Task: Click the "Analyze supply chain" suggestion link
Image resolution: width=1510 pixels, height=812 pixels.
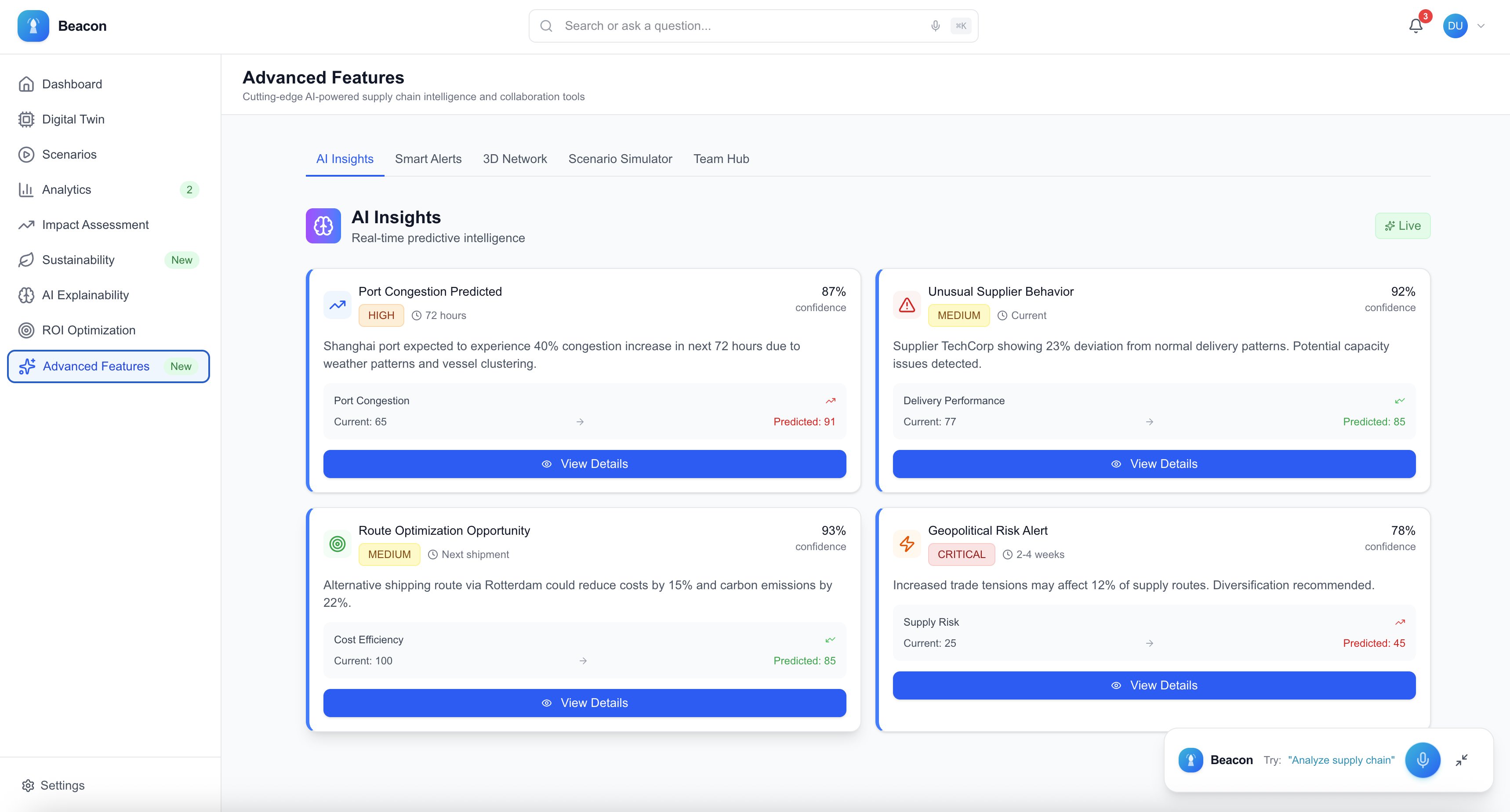Action: coord(1341,760)
